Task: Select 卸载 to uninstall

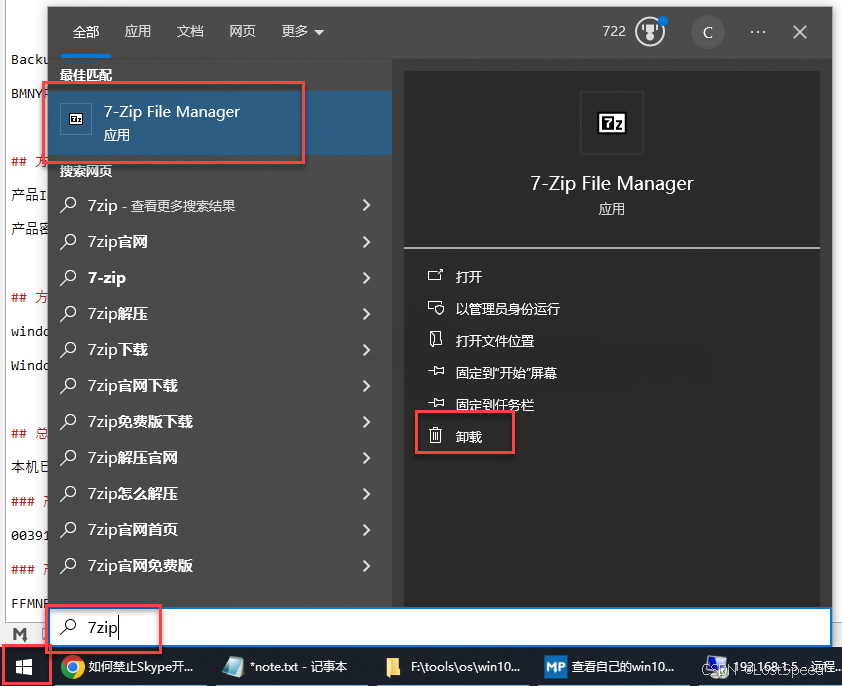Action: (x=468, y=437)
